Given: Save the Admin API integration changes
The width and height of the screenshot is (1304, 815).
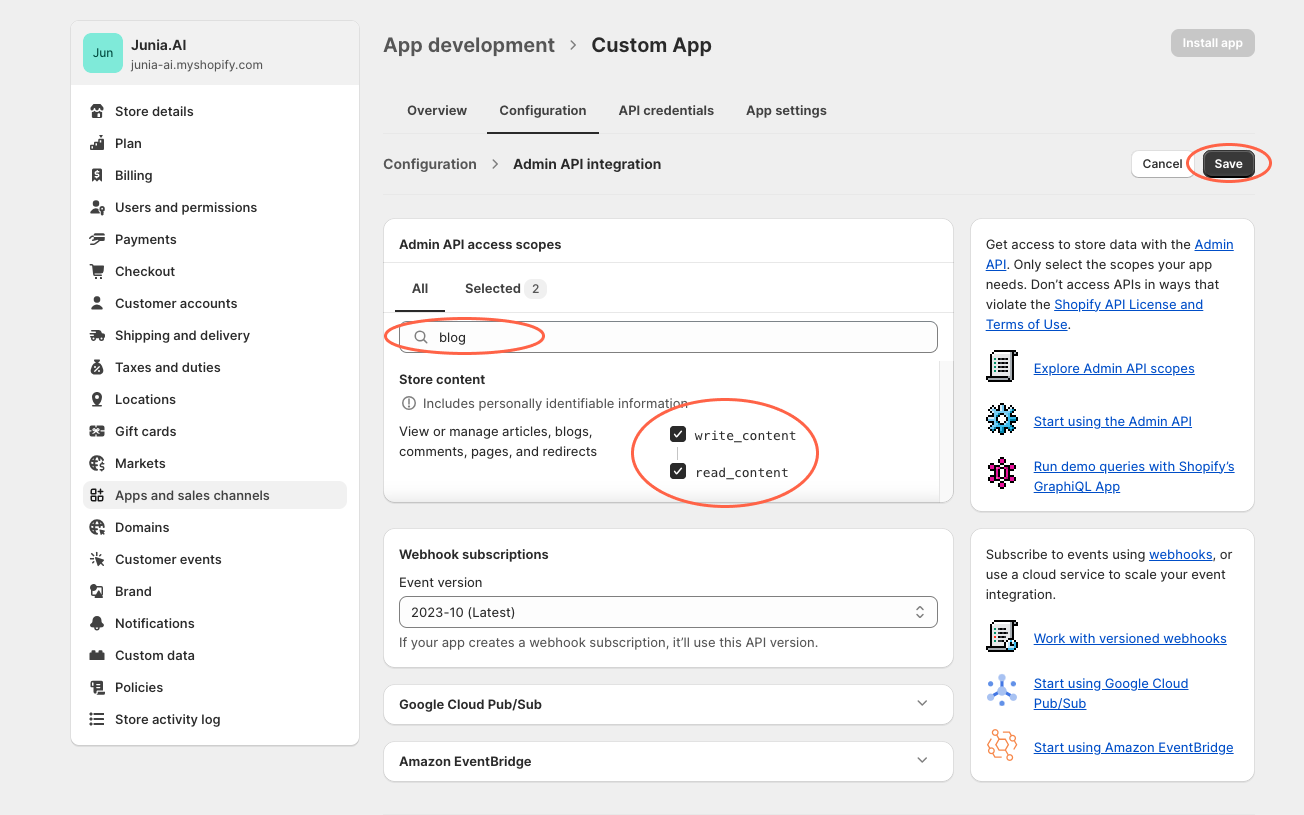Looking at the screenshot, I should tap(1228, 163).
